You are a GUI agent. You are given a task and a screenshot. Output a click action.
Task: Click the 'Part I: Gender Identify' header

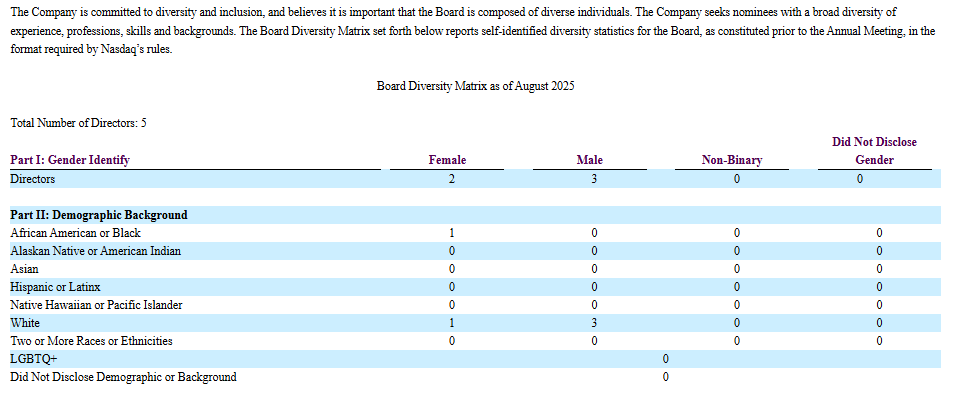pyautogui.click(x=70, y=160)
